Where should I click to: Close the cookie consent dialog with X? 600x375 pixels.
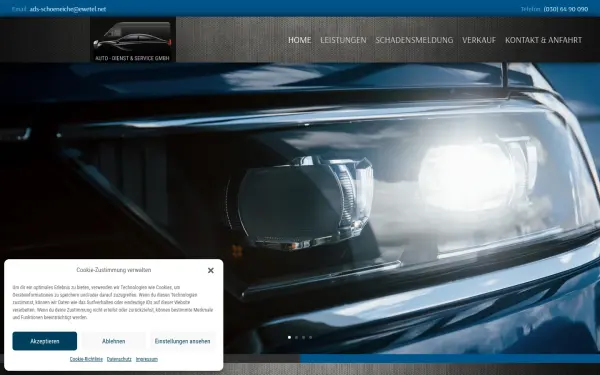(210, 271)
